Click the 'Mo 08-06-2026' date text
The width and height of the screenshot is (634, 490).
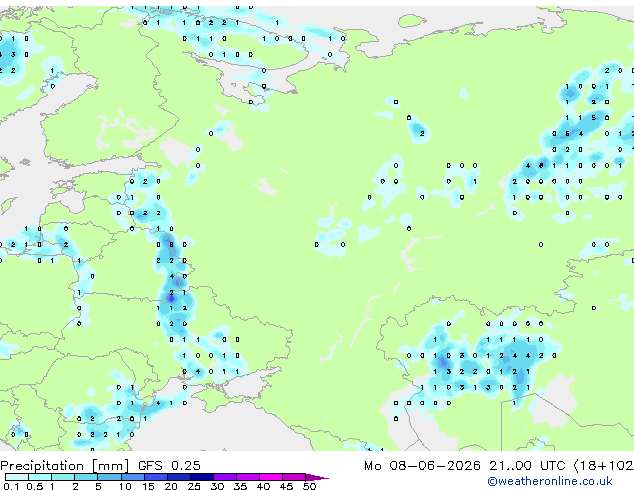click(422, 466)
